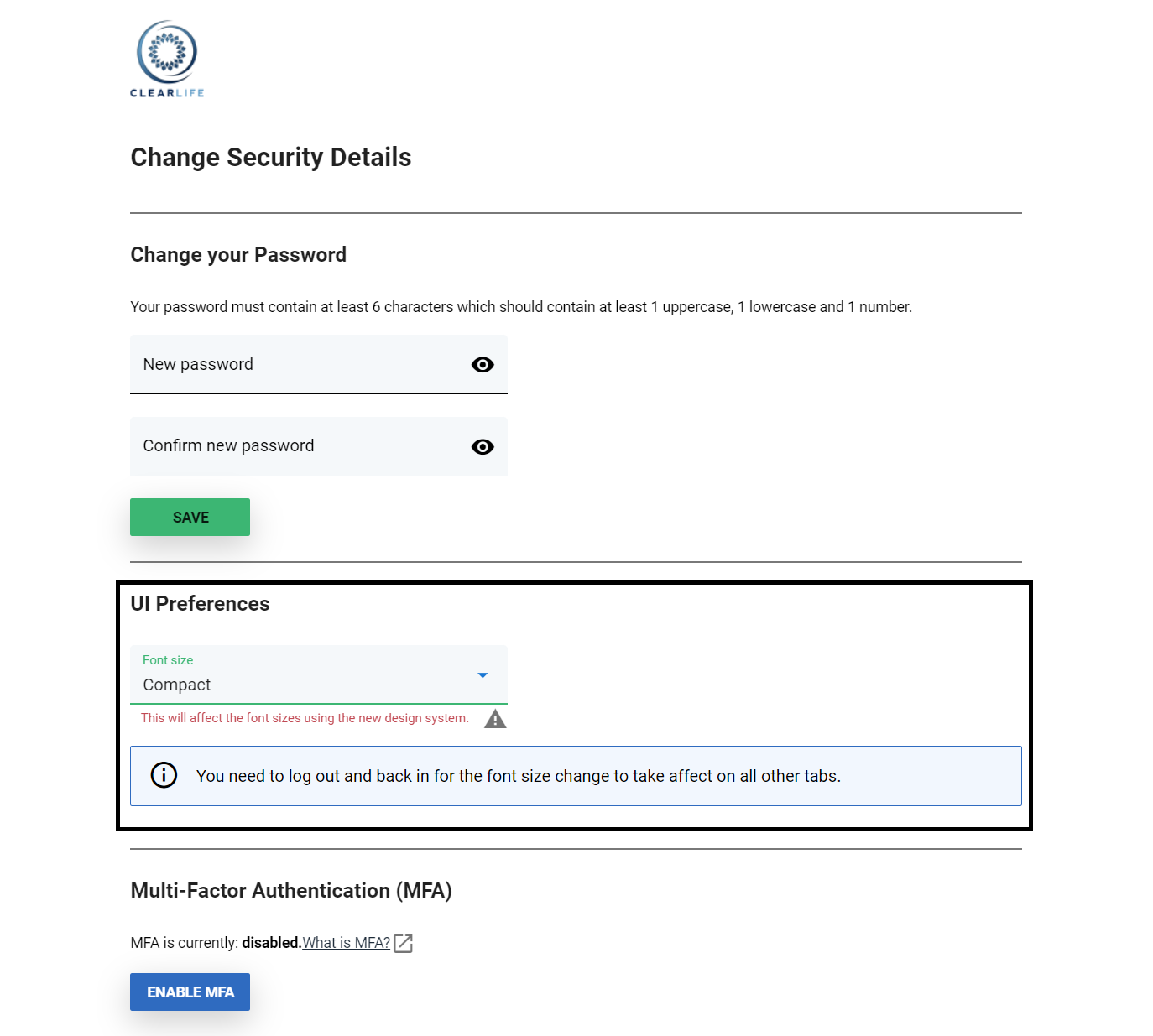Image resolution: width=1153 pixels, height=1036 pixels.
Task: Click the info circle icon in the banner
Action: [164, 775]
